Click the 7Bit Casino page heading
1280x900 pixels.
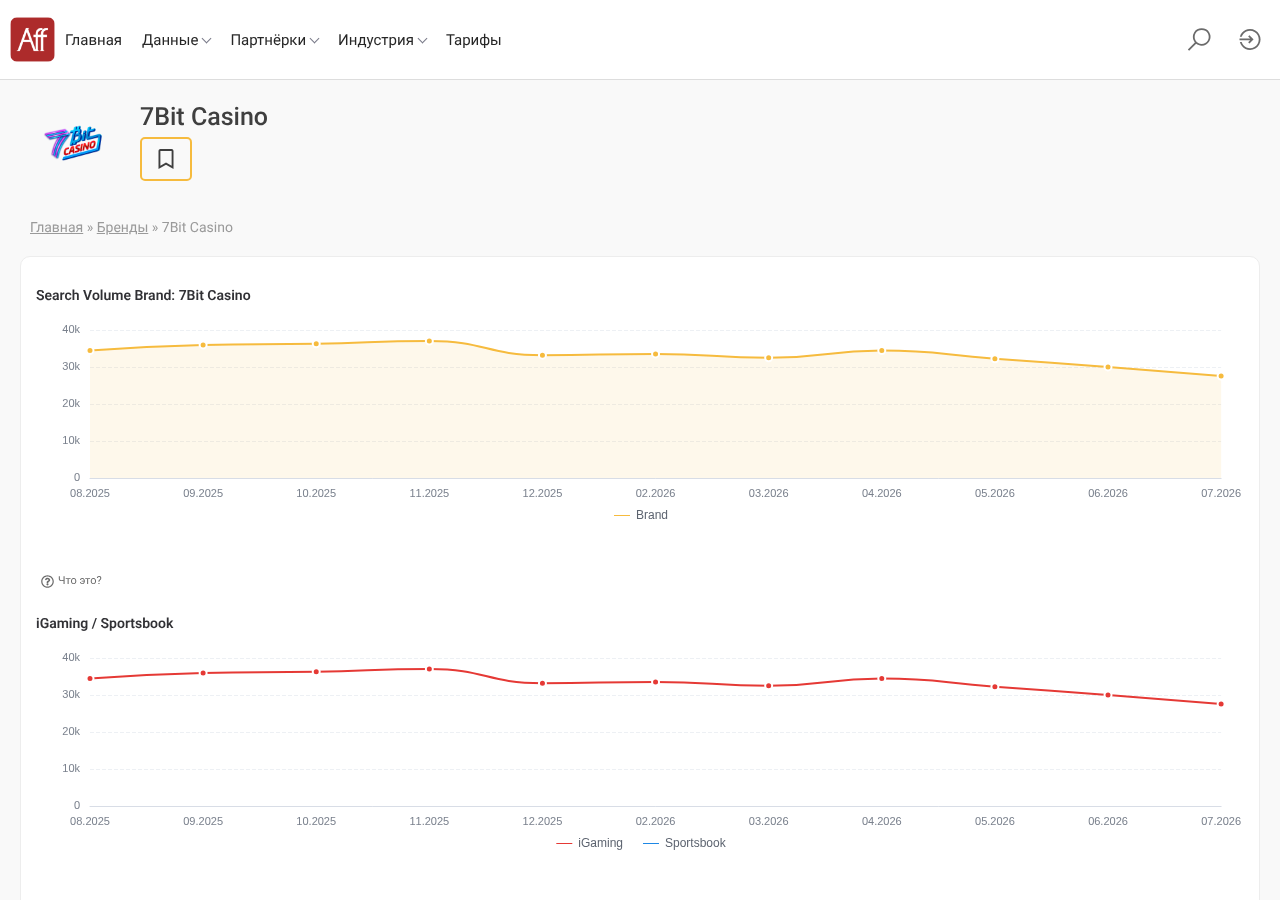(x=204, y=117)
